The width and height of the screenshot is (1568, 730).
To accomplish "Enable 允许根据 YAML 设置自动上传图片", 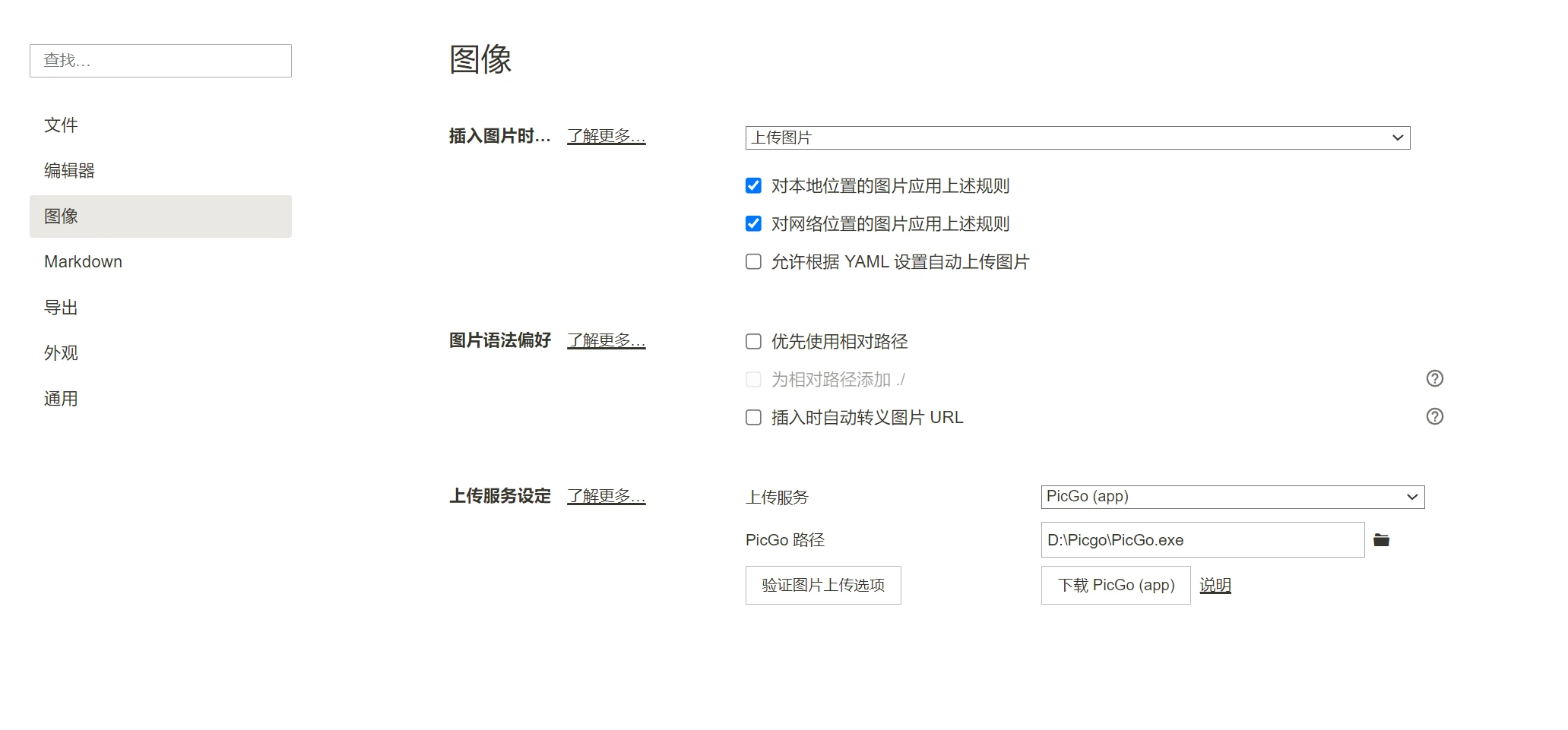I will point(753,262).
